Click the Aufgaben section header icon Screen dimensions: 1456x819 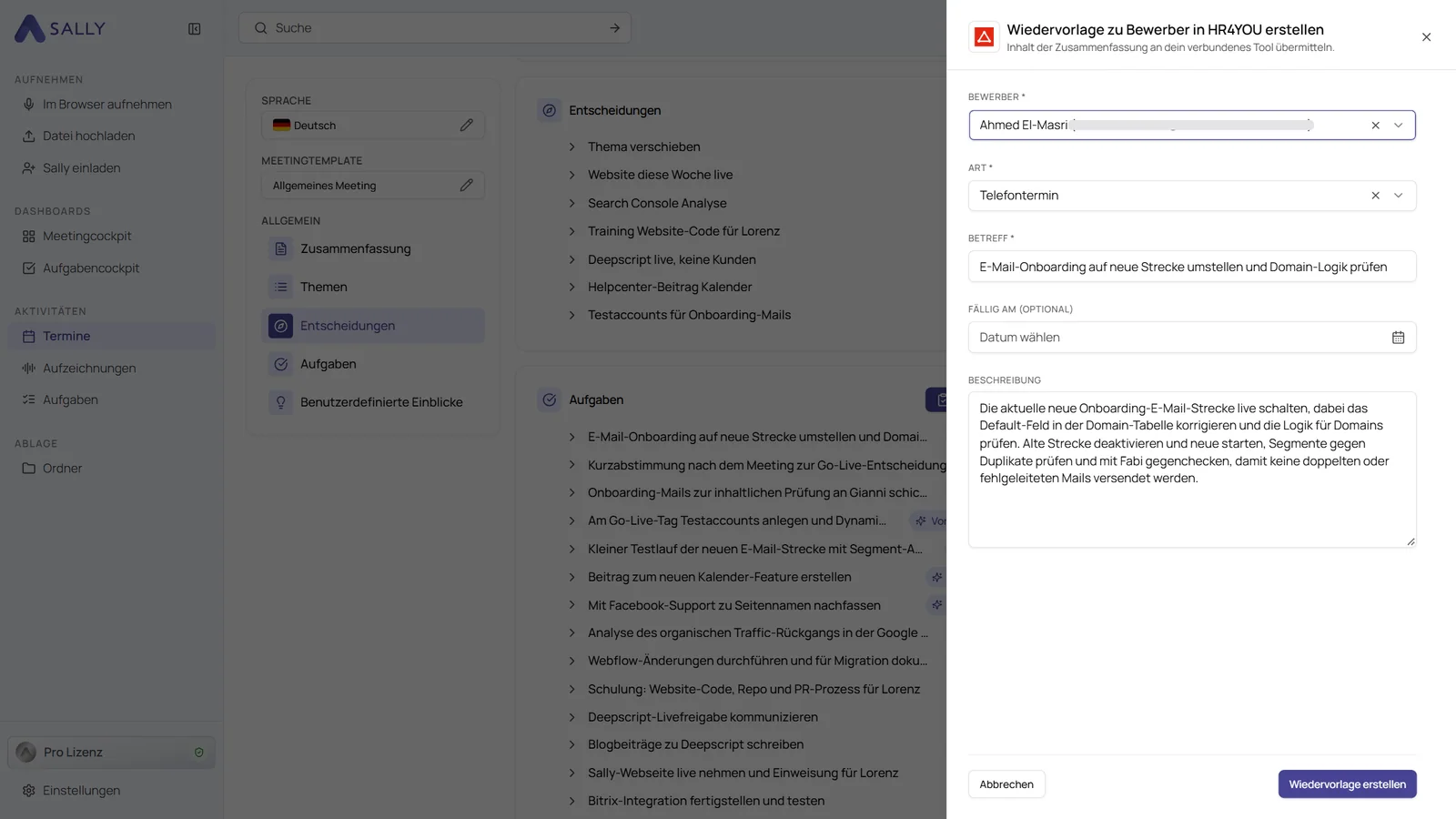pyautogui.click(x=549, y=399)
